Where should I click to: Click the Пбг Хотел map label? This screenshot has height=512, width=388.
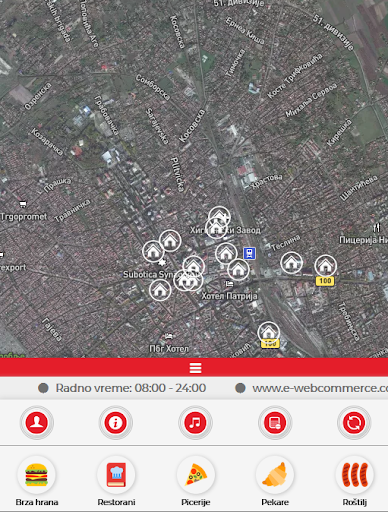(169, 349)
